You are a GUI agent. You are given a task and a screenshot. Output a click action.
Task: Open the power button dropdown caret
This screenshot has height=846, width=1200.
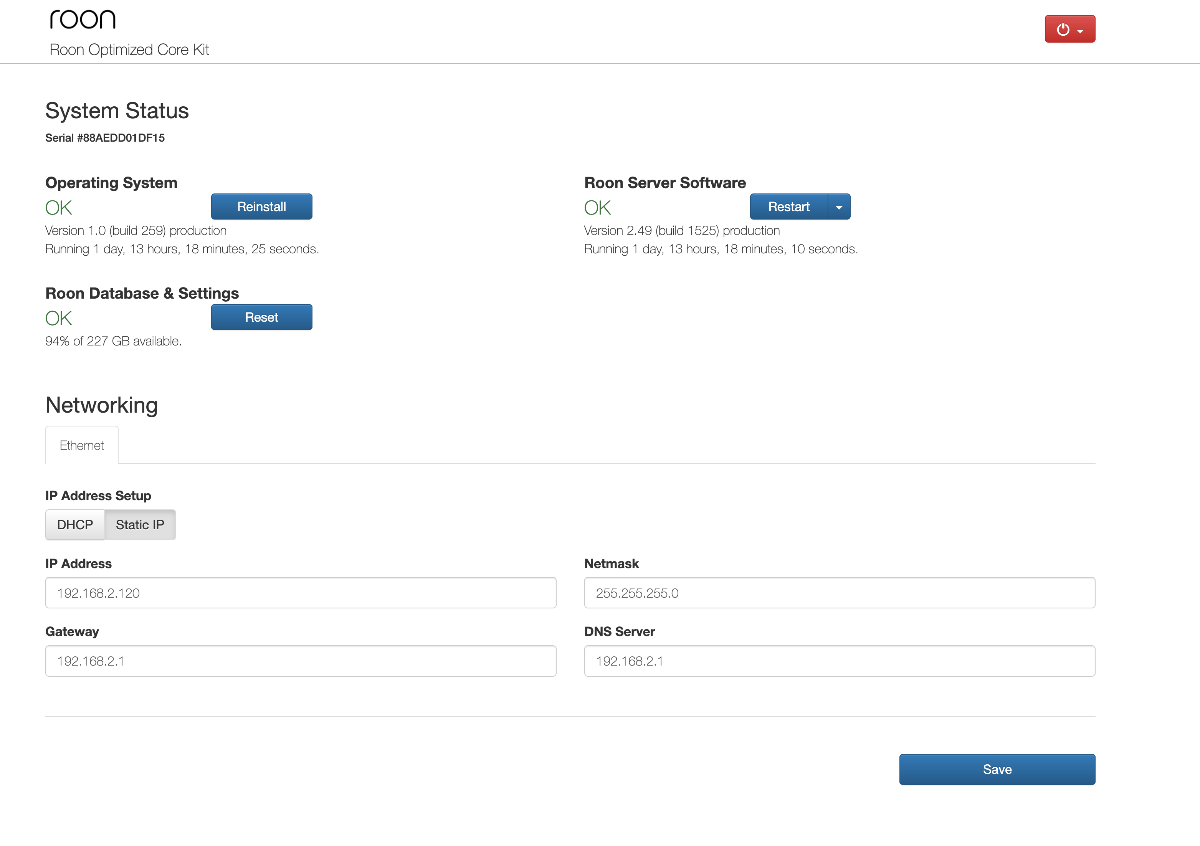click(1081, 31)
